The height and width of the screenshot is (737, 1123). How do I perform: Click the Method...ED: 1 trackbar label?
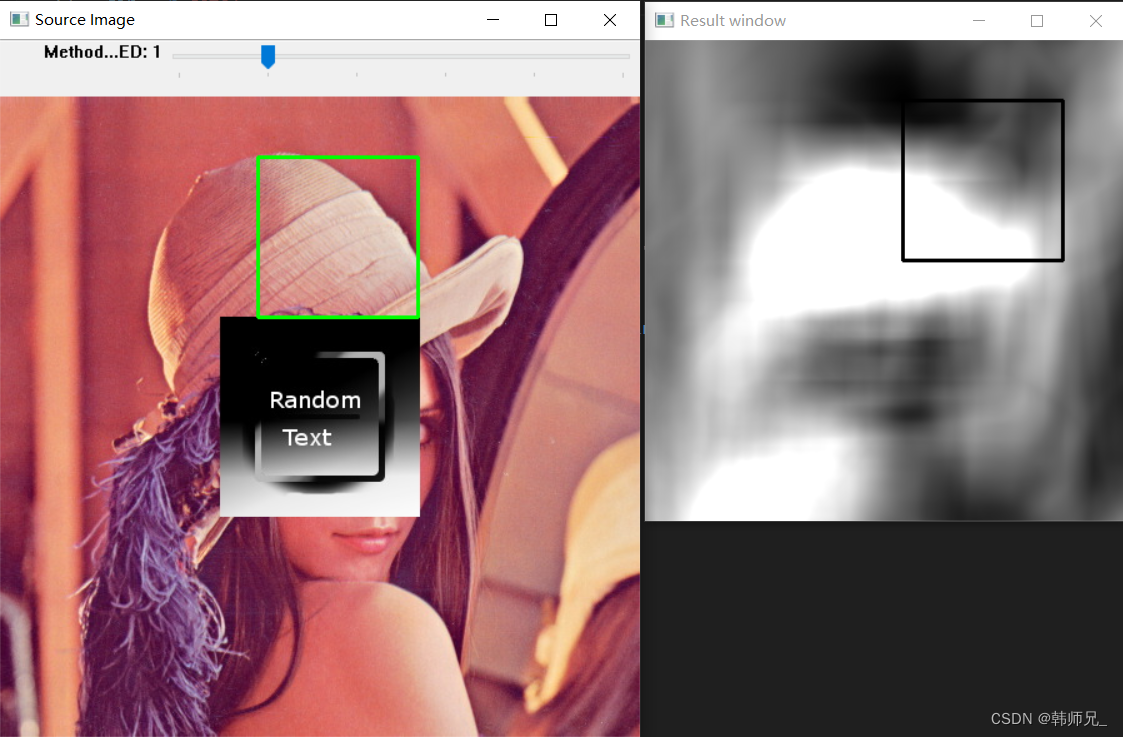point(101,52)
